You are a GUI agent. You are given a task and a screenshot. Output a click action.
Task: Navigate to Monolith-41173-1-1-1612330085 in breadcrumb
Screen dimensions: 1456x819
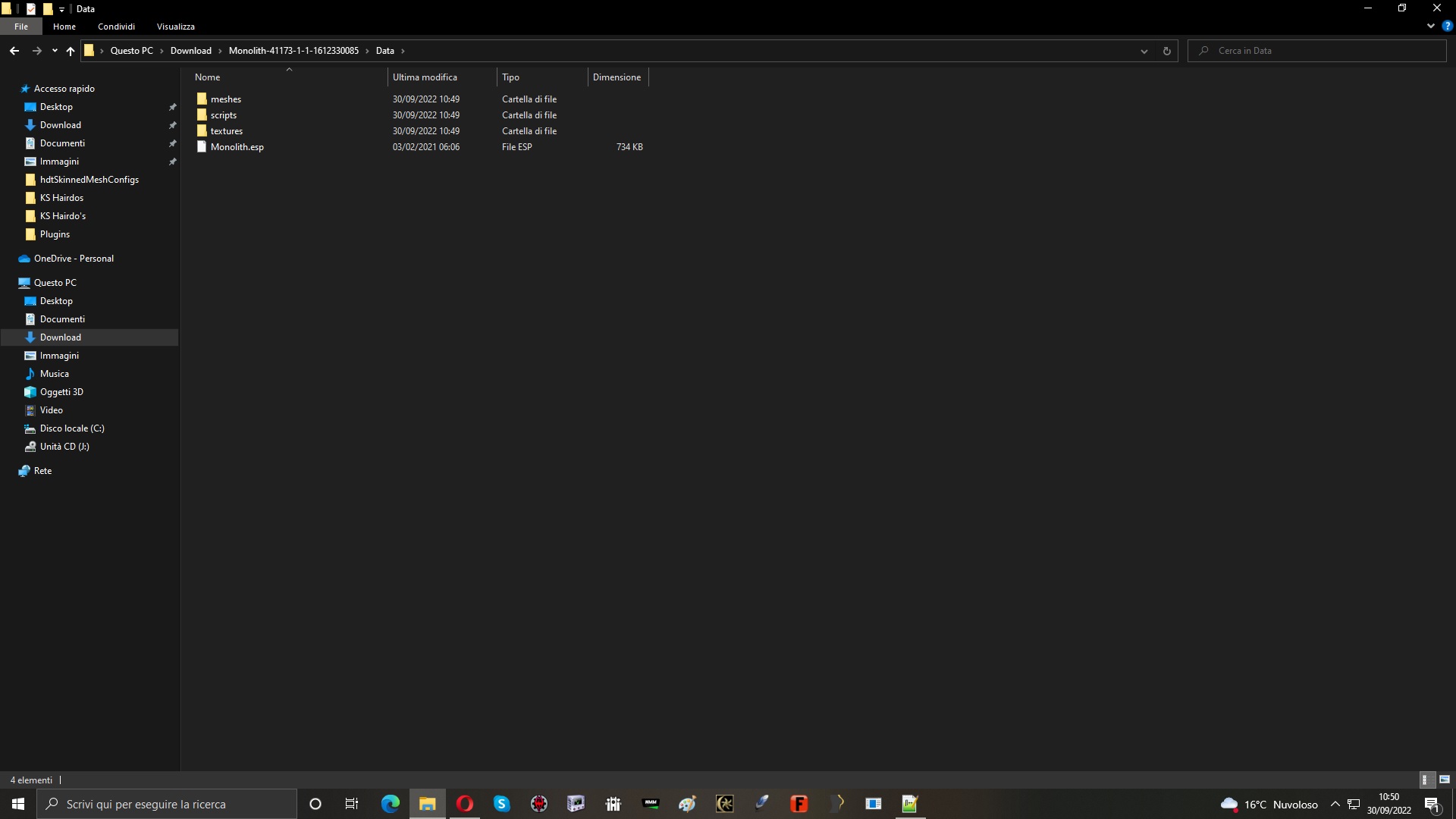[293, 51]
